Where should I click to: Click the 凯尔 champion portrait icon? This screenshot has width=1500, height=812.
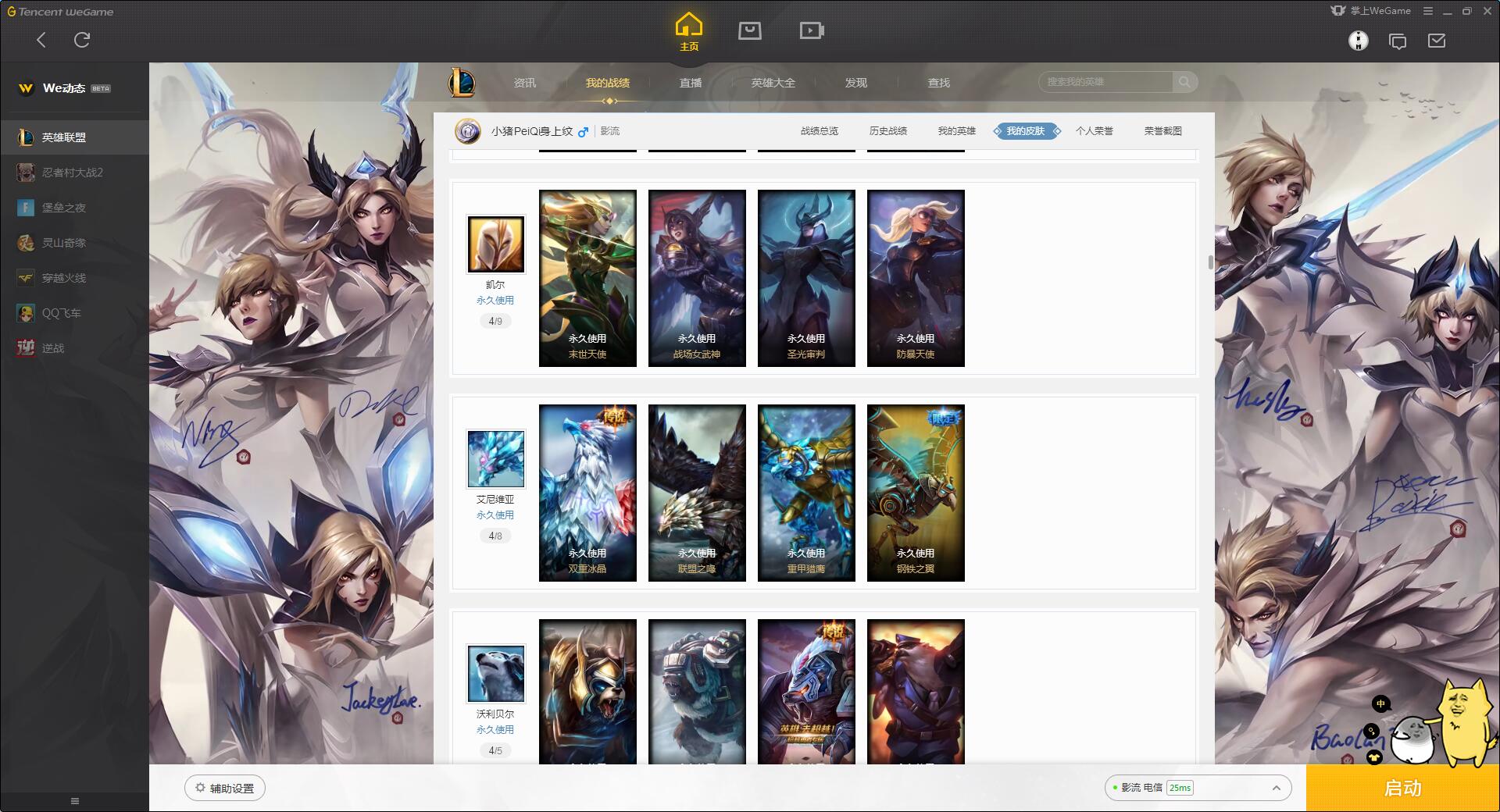(496, 244)
